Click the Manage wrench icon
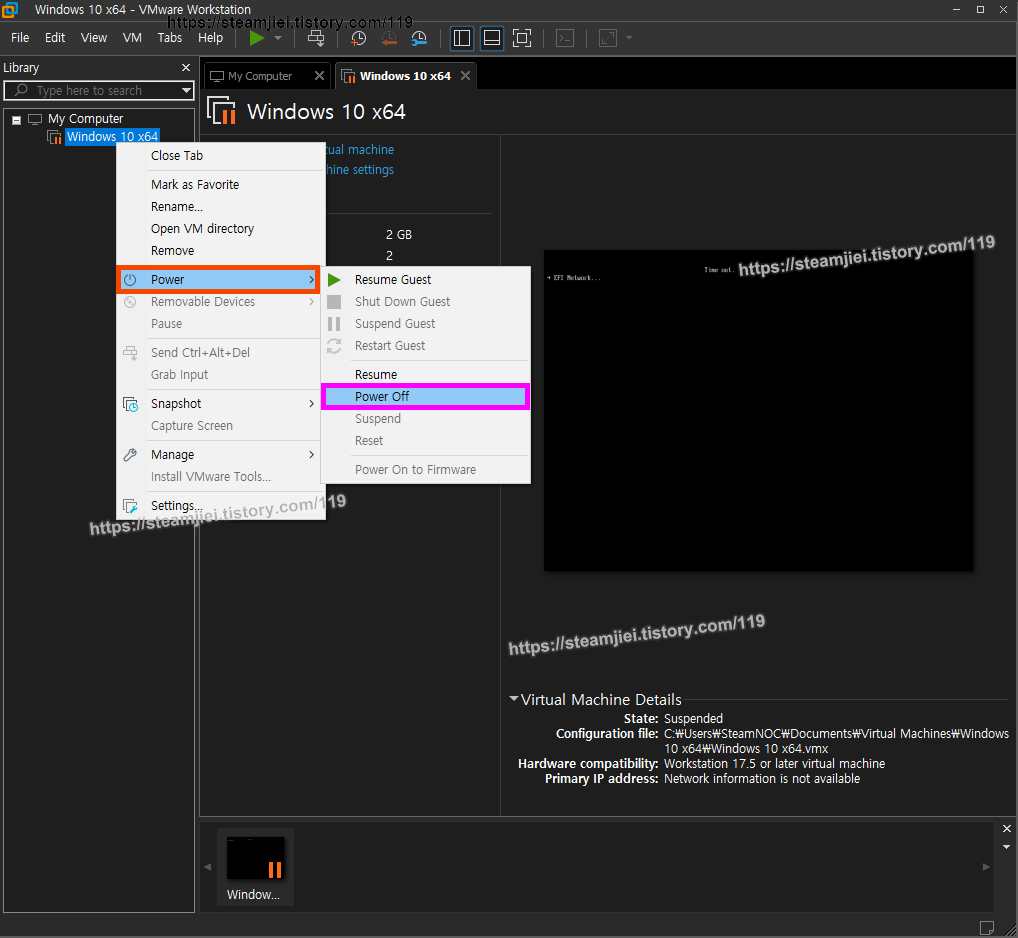This screenshot has width=1018, height=938. point(130,455)
